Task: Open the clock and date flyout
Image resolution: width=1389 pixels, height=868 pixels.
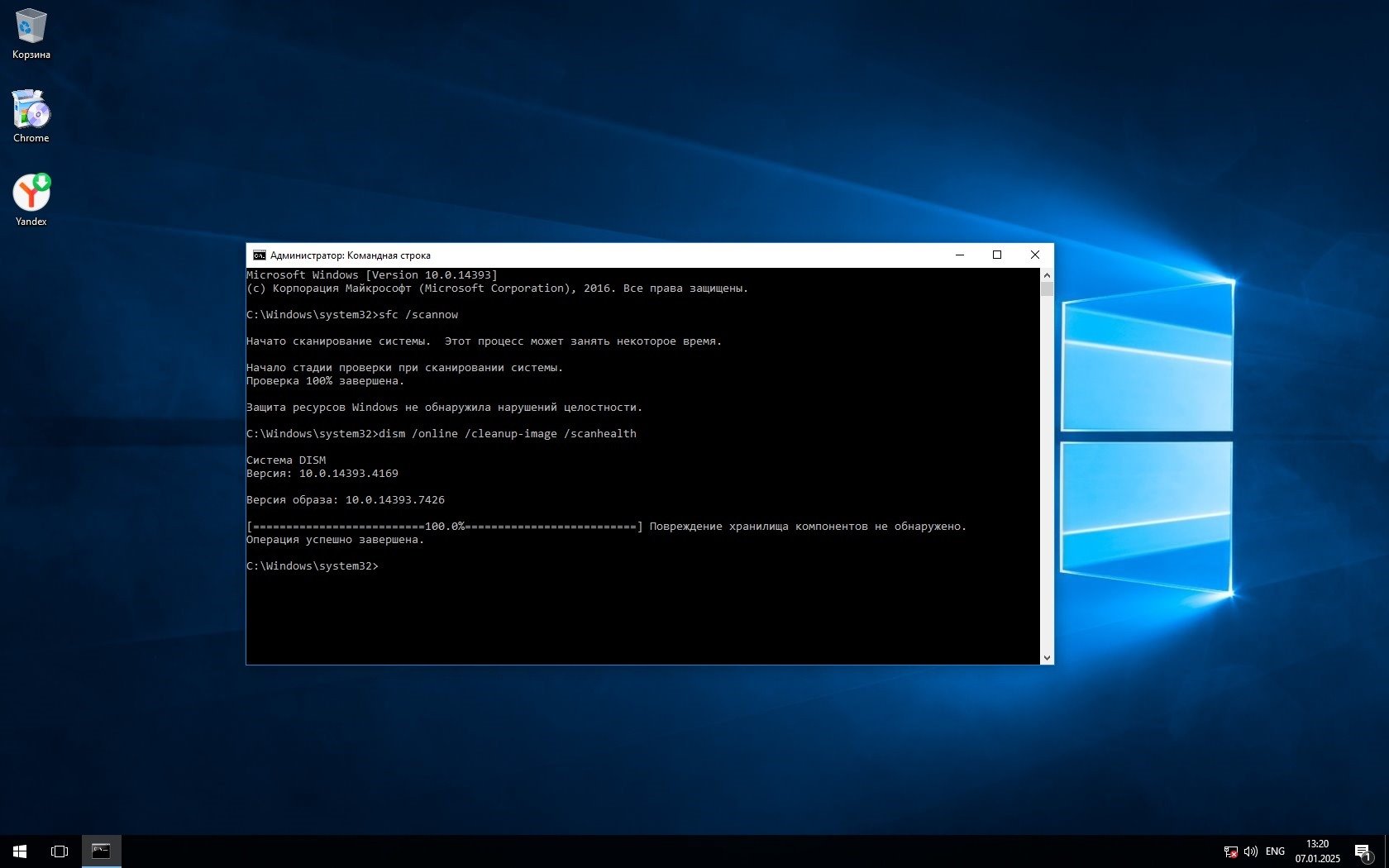Action: 1317,851
